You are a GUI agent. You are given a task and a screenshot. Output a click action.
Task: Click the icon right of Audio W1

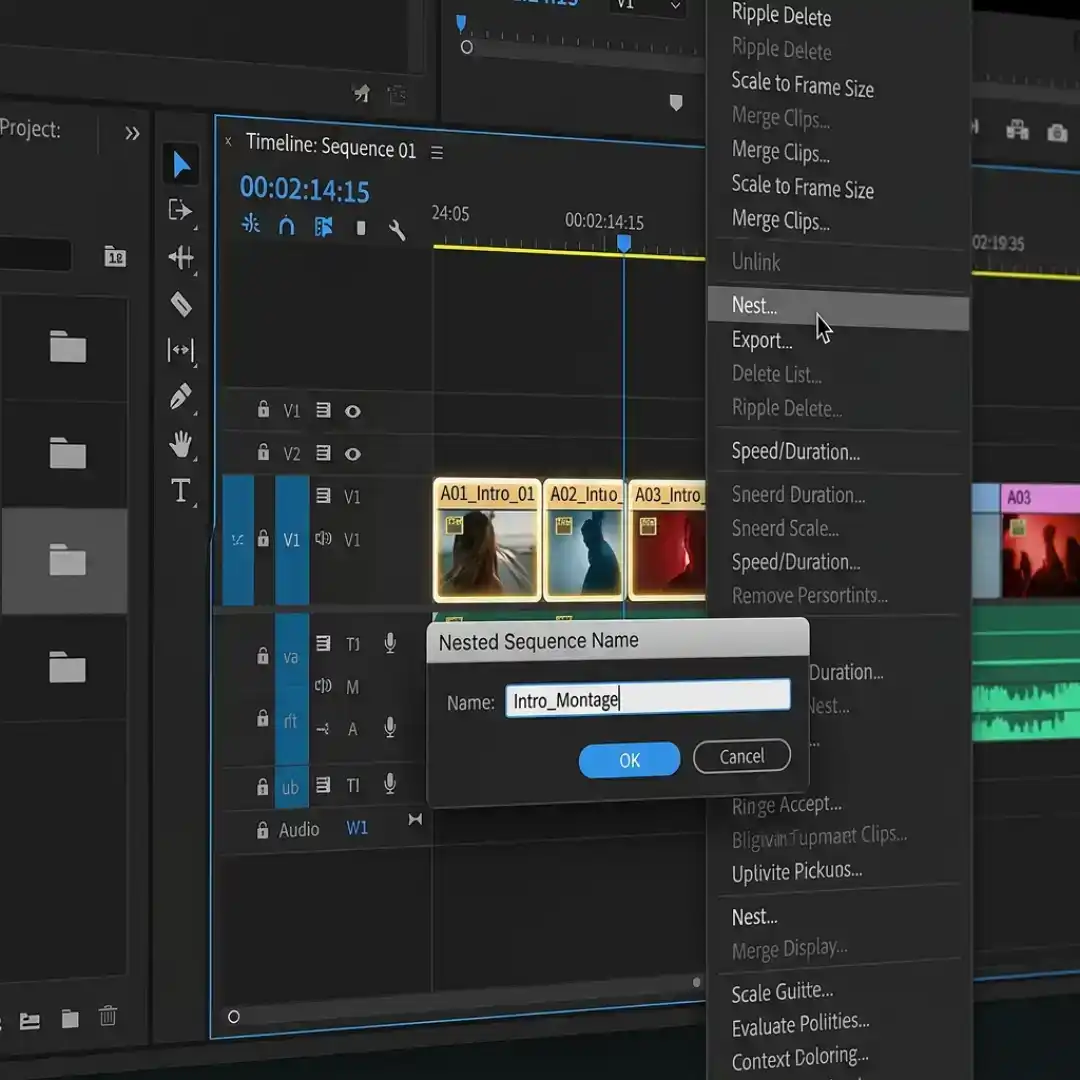pyautogui.click(x=415, y=819)
